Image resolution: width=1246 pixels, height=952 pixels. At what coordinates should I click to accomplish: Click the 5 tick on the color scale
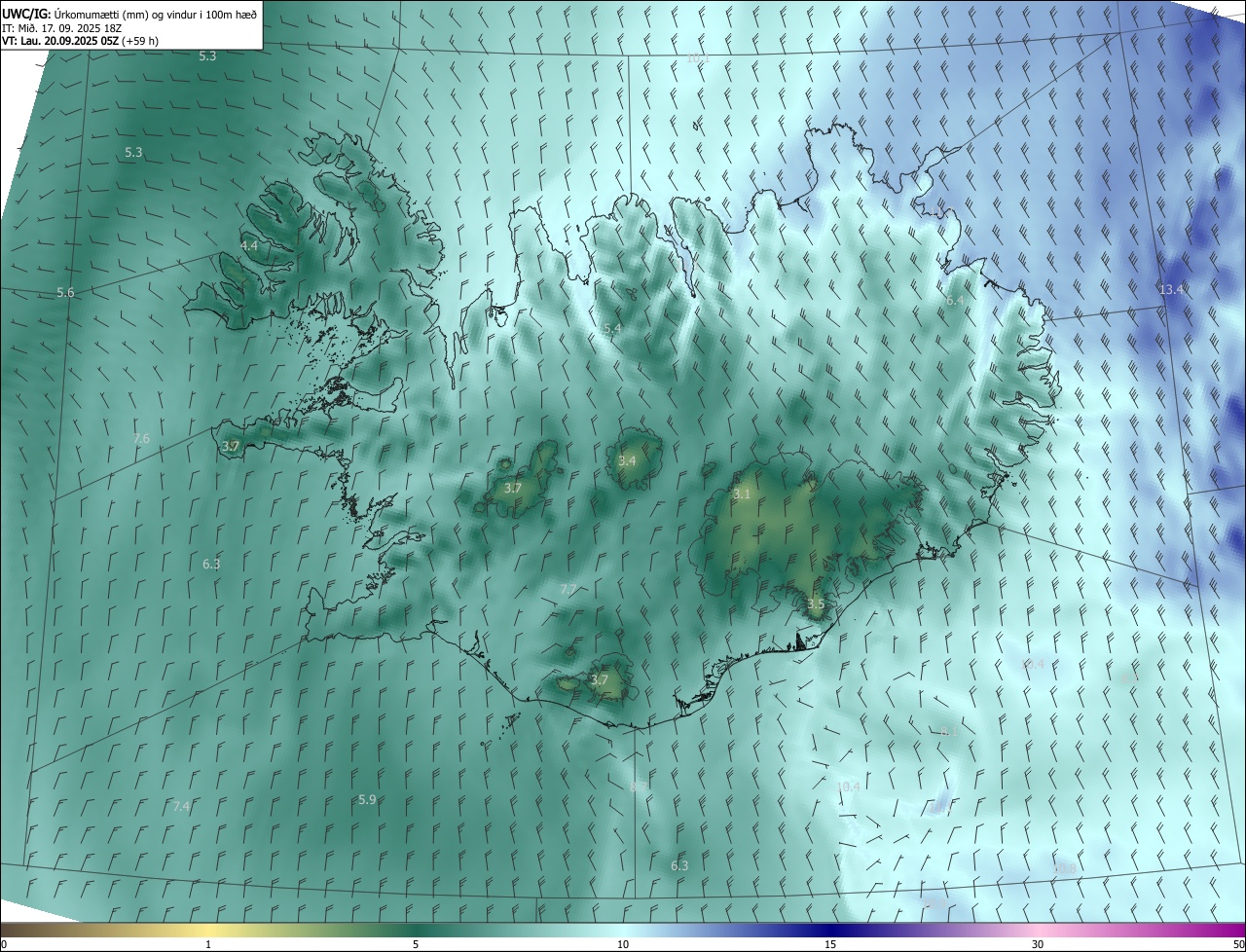(x=416, y=944)
